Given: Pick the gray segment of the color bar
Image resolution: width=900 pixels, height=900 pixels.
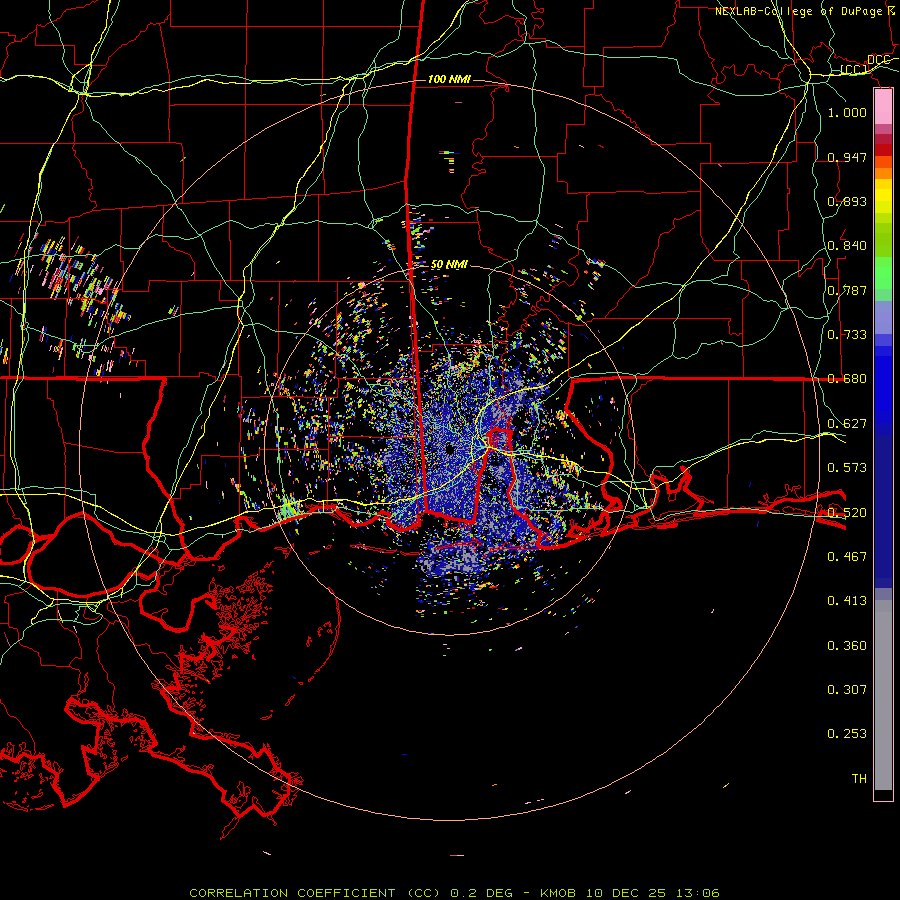Looking at the screenshot, I should [x=883, y=695].
